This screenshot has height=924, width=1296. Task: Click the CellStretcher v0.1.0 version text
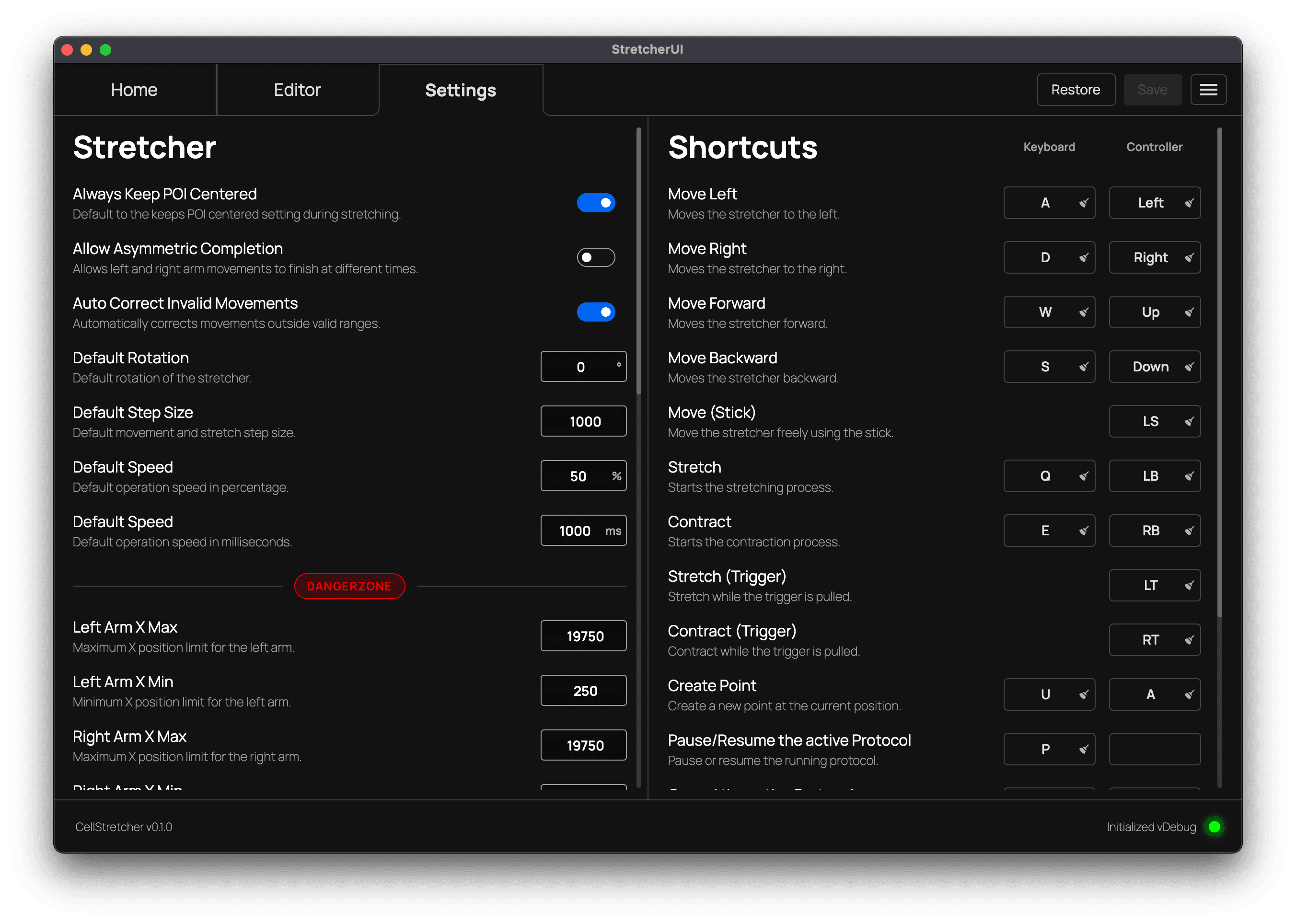pyautogui.click(x=124, y=827)
